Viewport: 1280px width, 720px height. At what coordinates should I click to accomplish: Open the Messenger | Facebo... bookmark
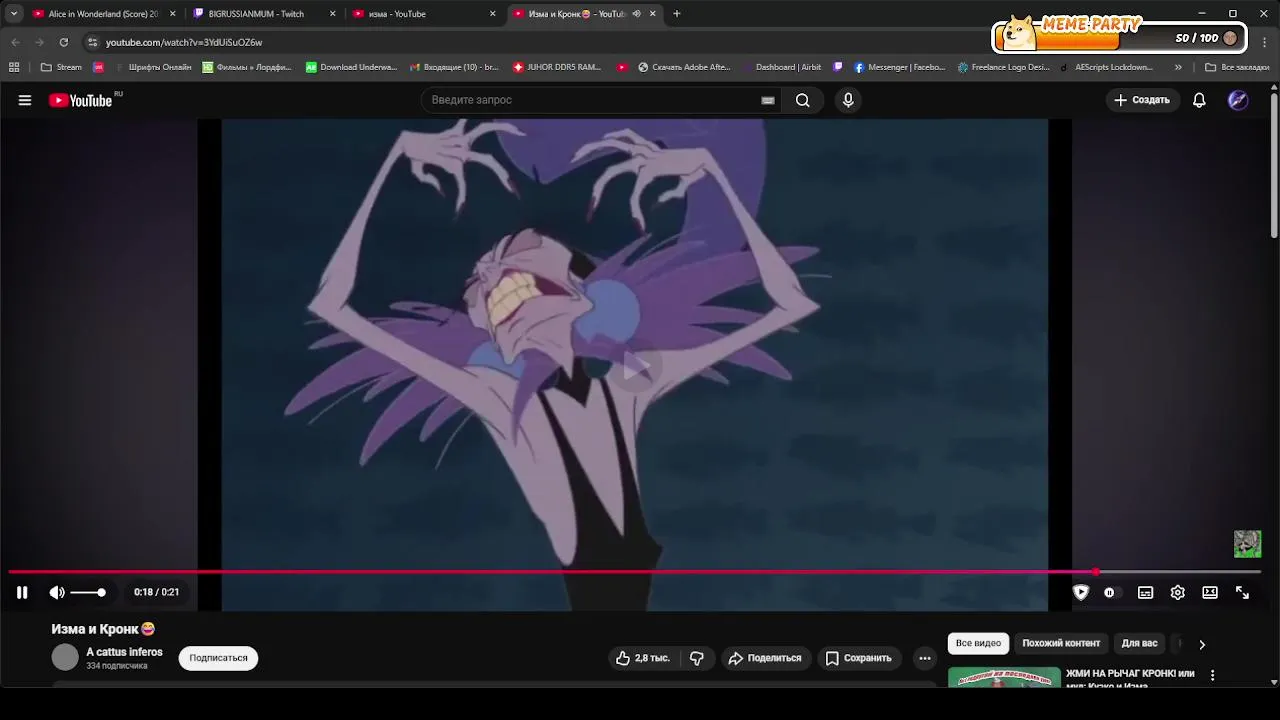tap(899, 67)
